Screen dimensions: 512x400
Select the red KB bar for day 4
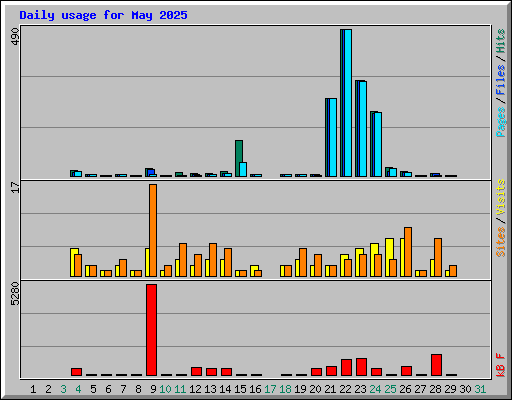[x=76, y=372]
